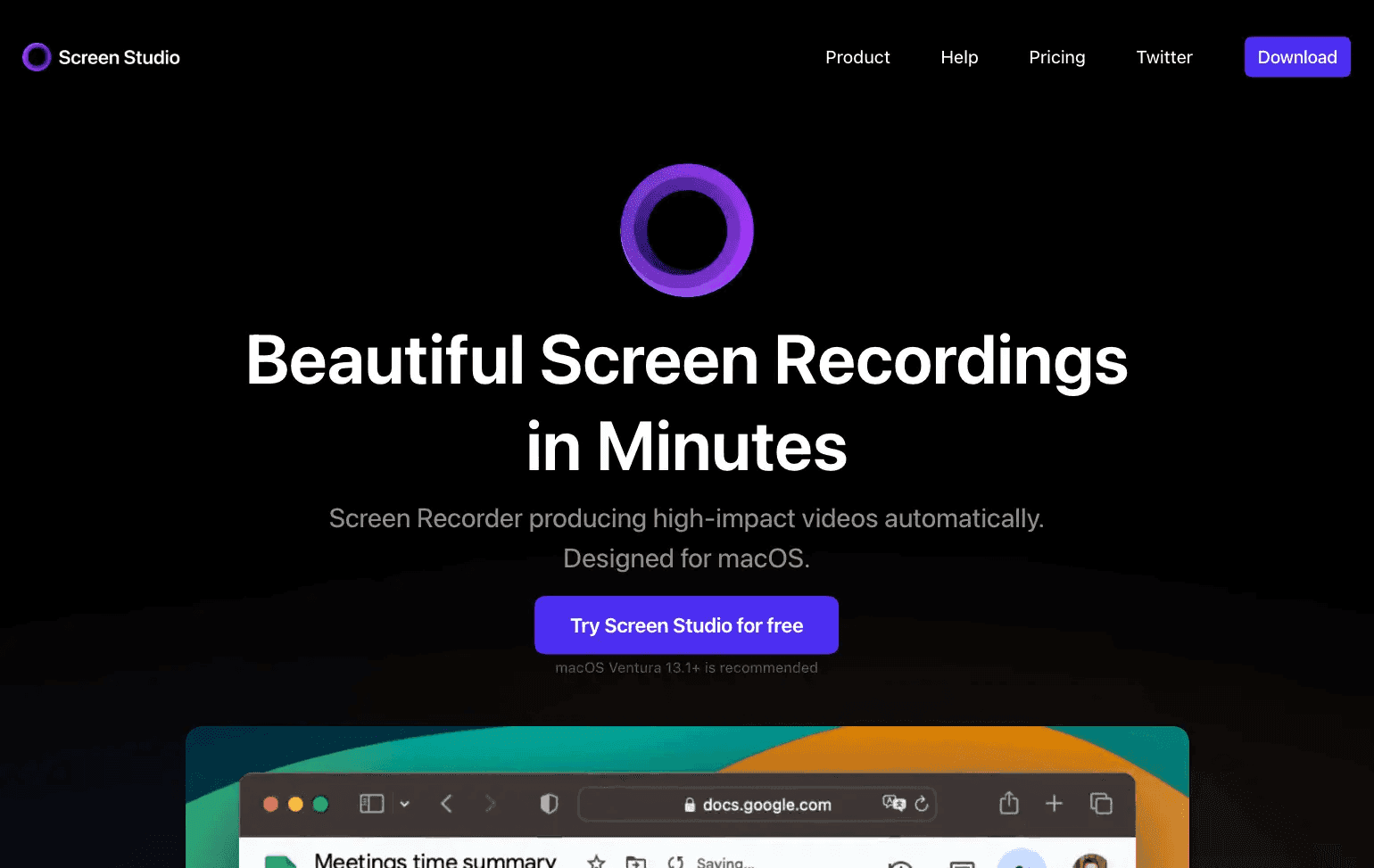The image size is (1374, 868).
Task: Toggle the sidebar icon in the demo Safari window
Action: [x=371, y=804]
